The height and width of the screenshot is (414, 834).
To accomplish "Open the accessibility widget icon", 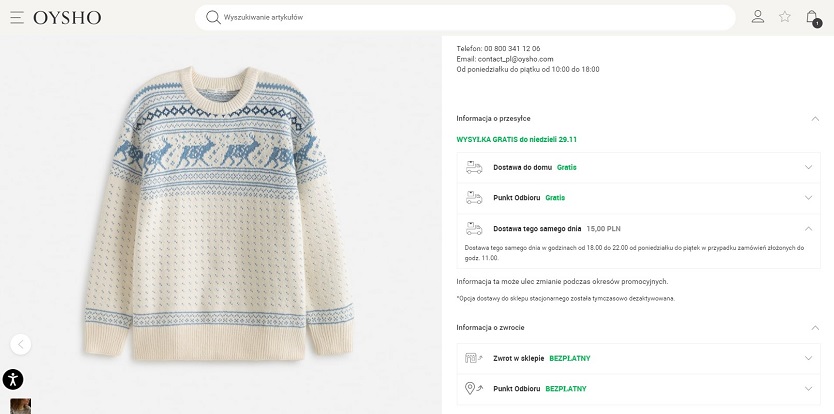I will (x=12, y=379).
